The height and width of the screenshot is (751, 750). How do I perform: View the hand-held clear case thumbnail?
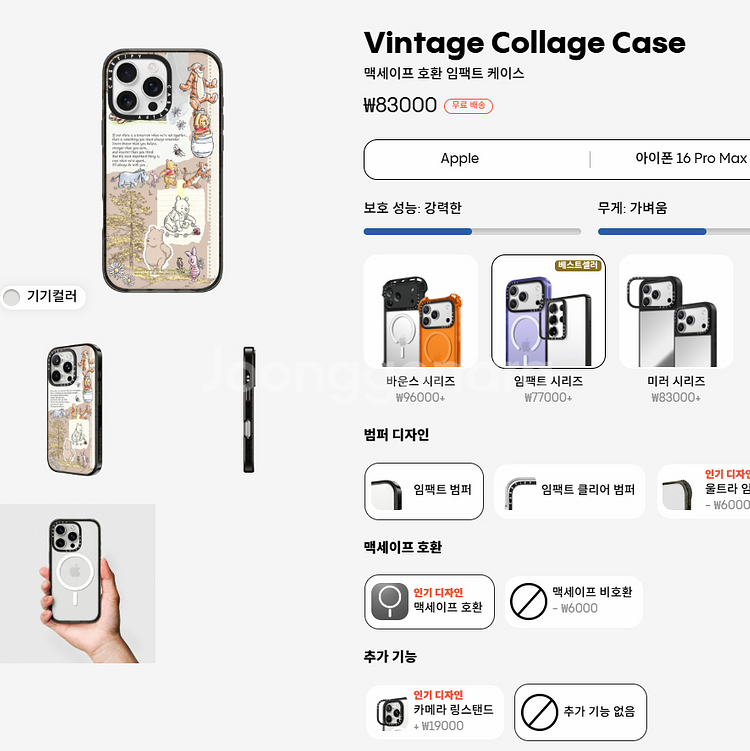[x=78, y=583]
